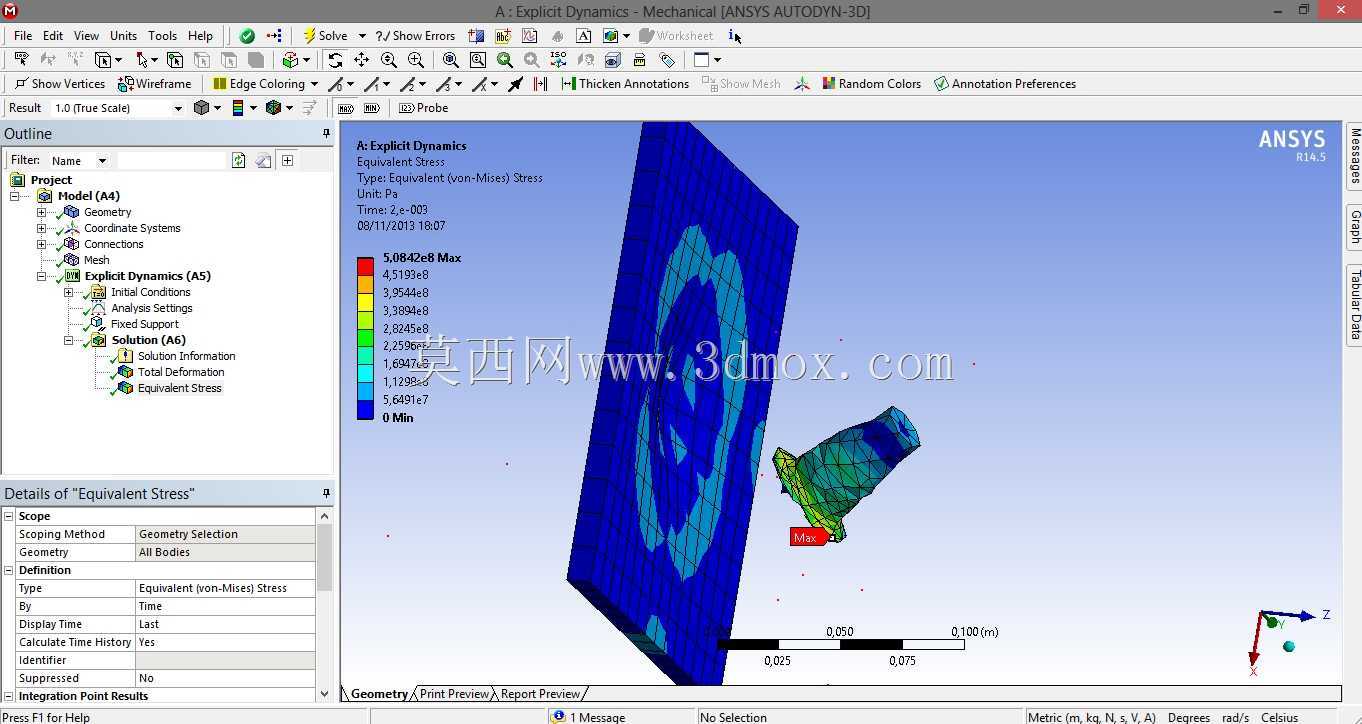Click the green checkmark icon by Help
This screenshot has height=724, width=1362.
[247, 35]
